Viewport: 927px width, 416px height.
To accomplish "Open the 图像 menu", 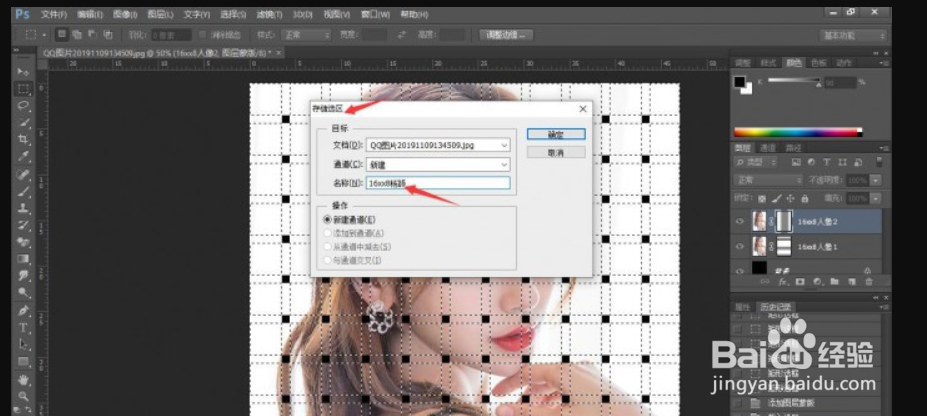I will click(x=124, y=14).
